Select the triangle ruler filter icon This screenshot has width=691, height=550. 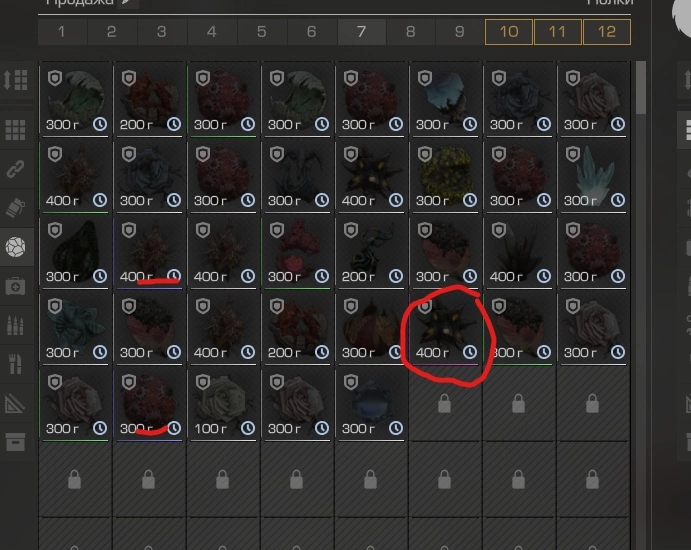click(x=15, y=403)
